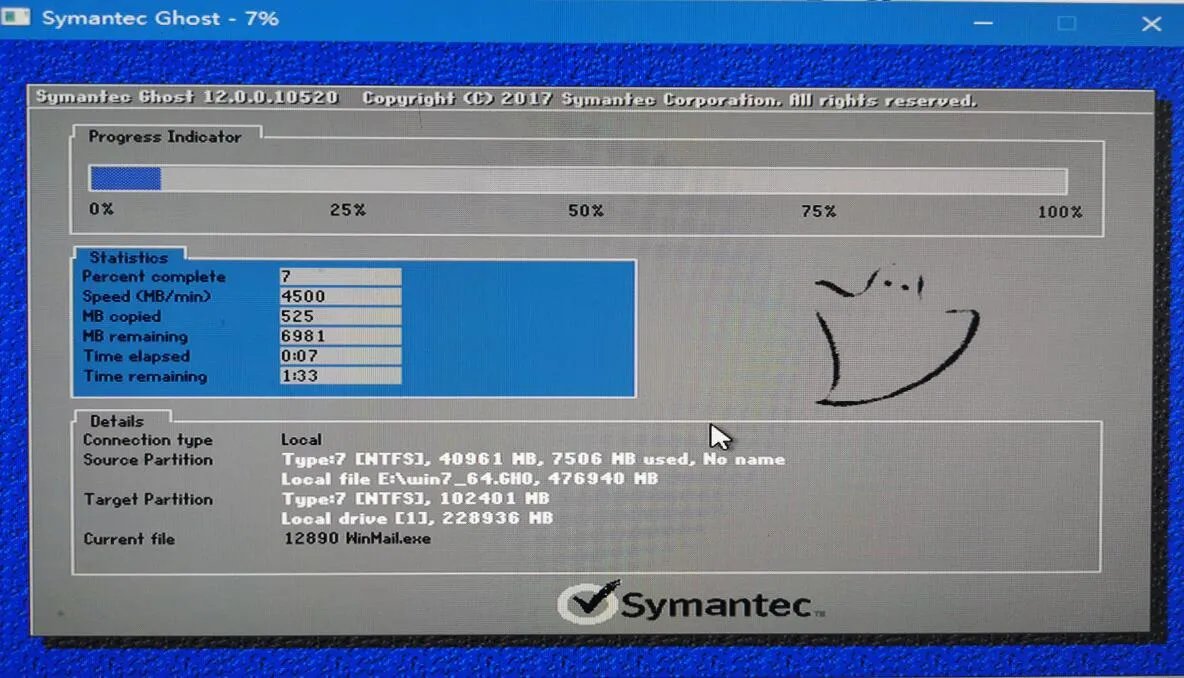Click the Time remaining field 1:33

pyautogui.click(x=340, y=377)
